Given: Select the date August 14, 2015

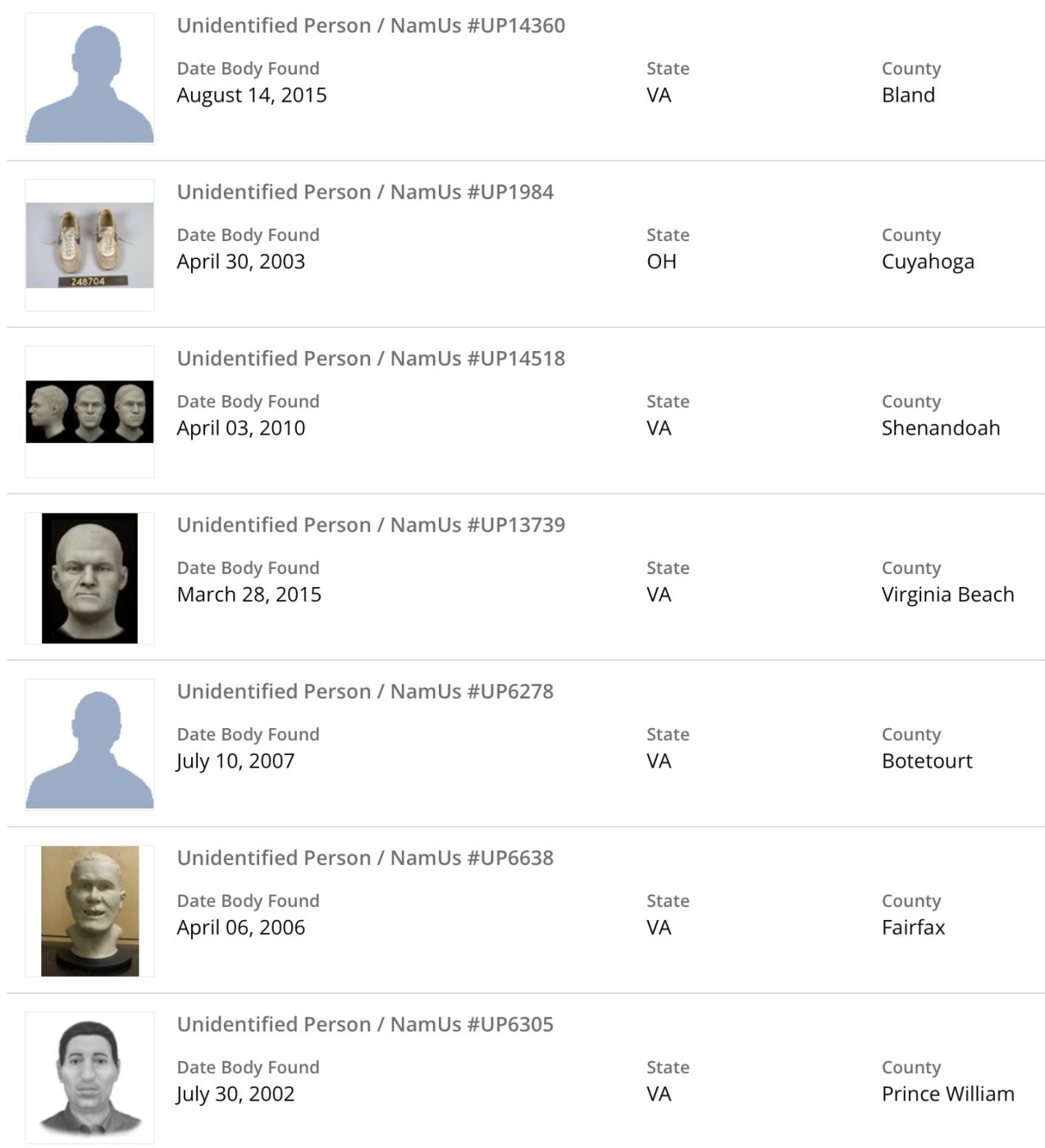Looking at the screenshot, I should 252,95.
